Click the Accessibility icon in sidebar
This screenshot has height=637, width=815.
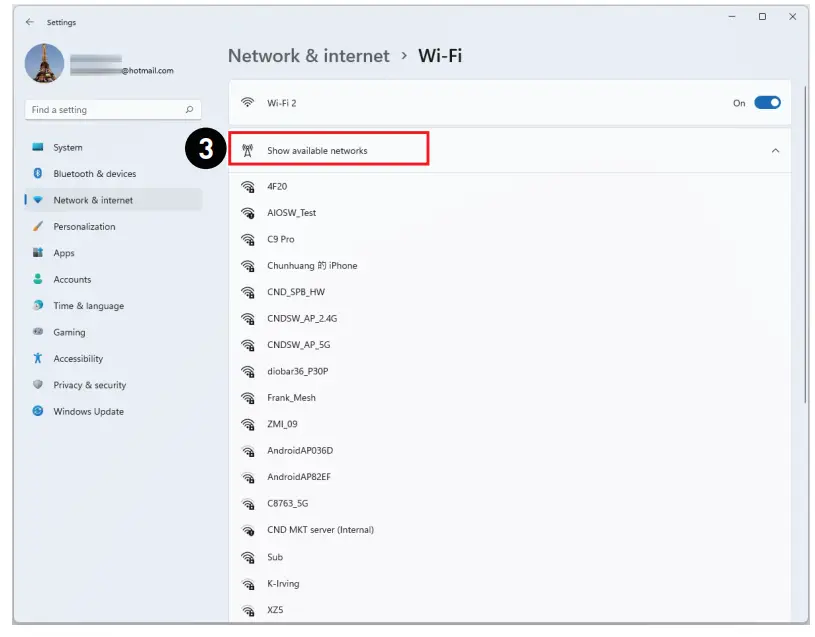point(39,359)
